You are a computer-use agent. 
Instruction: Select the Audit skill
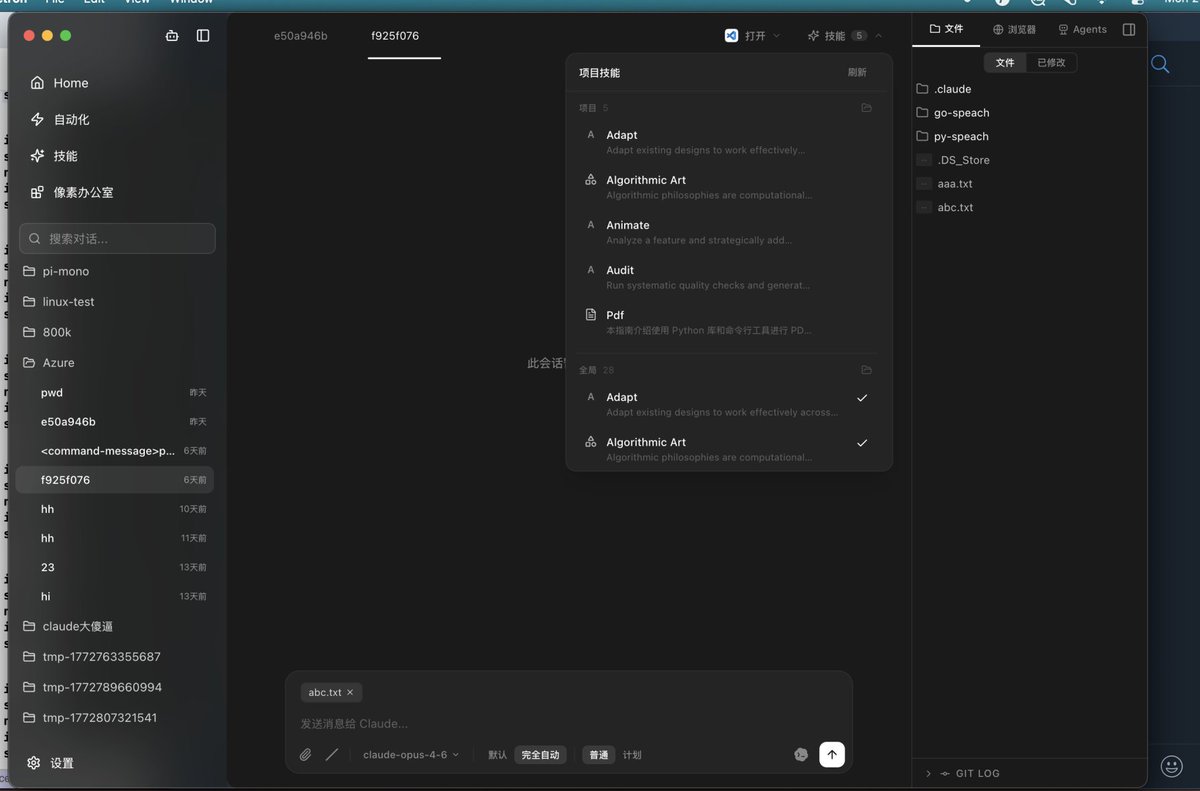click(x=729, y=277)
